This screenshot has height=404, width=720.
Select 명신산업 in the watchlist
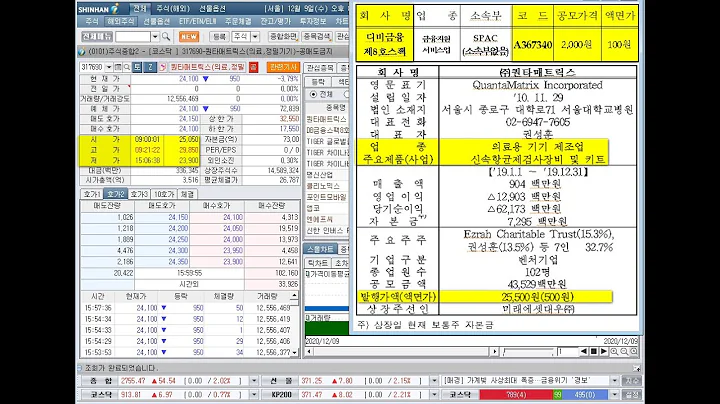click(x=320, y=175)
